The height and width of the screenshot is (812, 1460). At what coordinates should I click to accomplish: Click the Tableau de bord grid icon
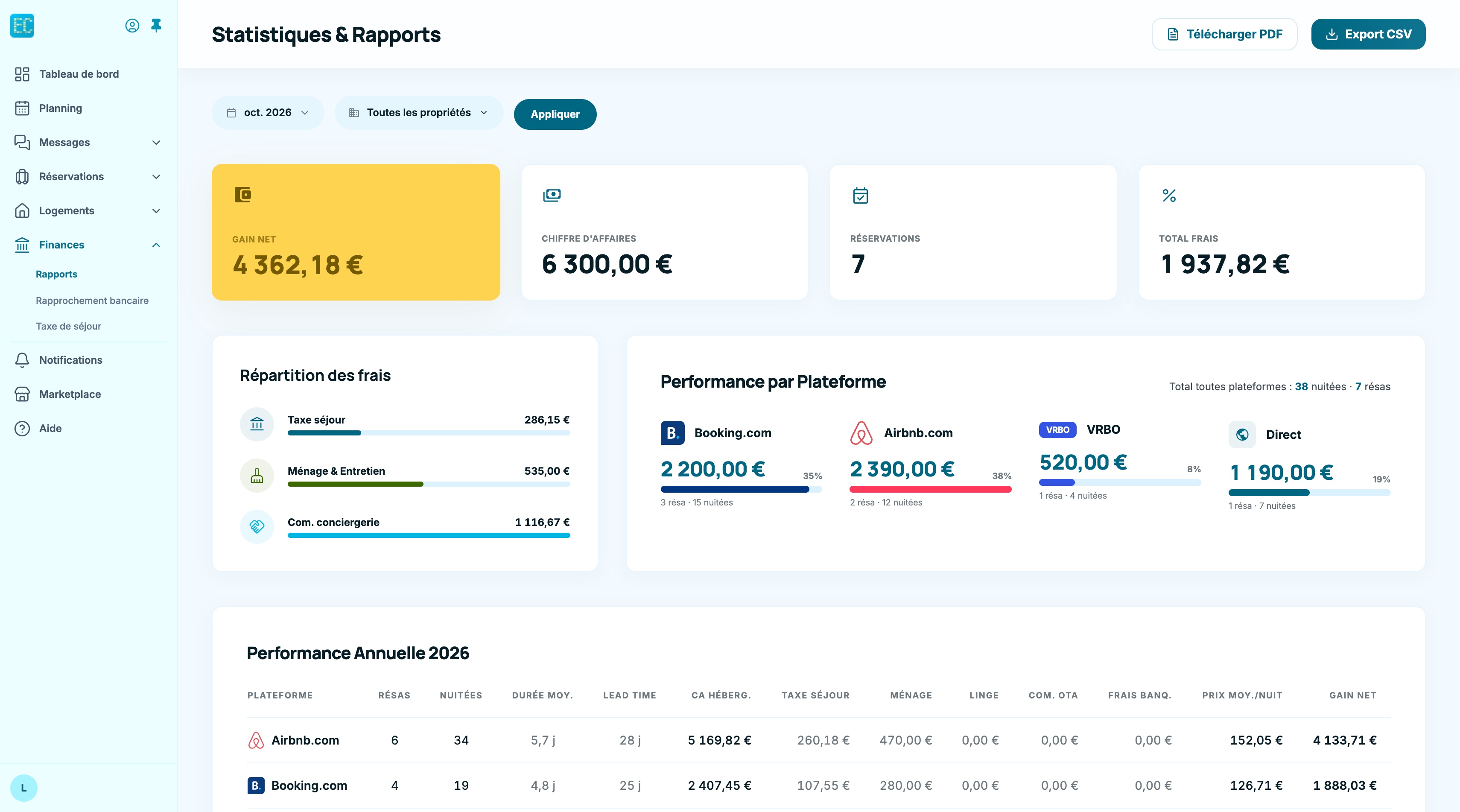tap(22, 74)
